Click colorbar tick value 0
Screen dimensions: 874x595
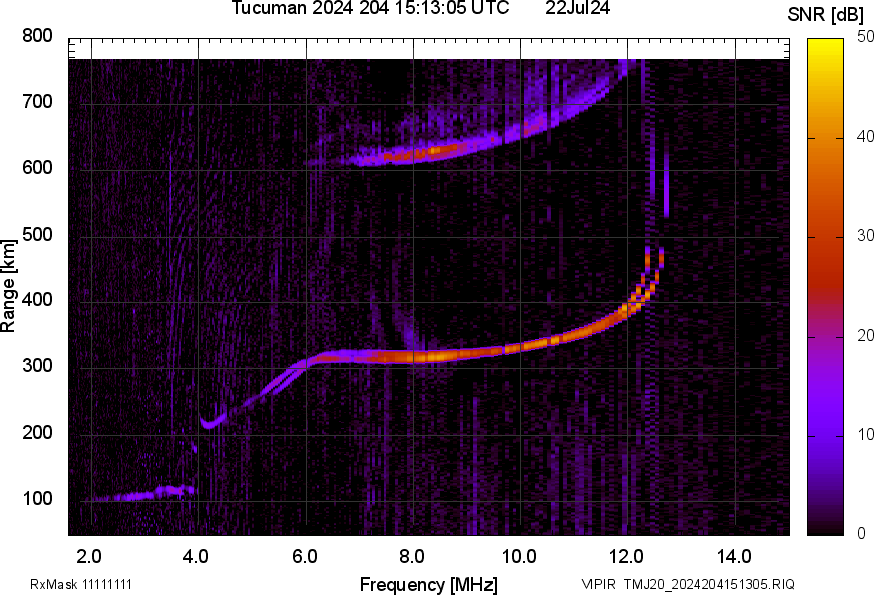tap(861, 534)
